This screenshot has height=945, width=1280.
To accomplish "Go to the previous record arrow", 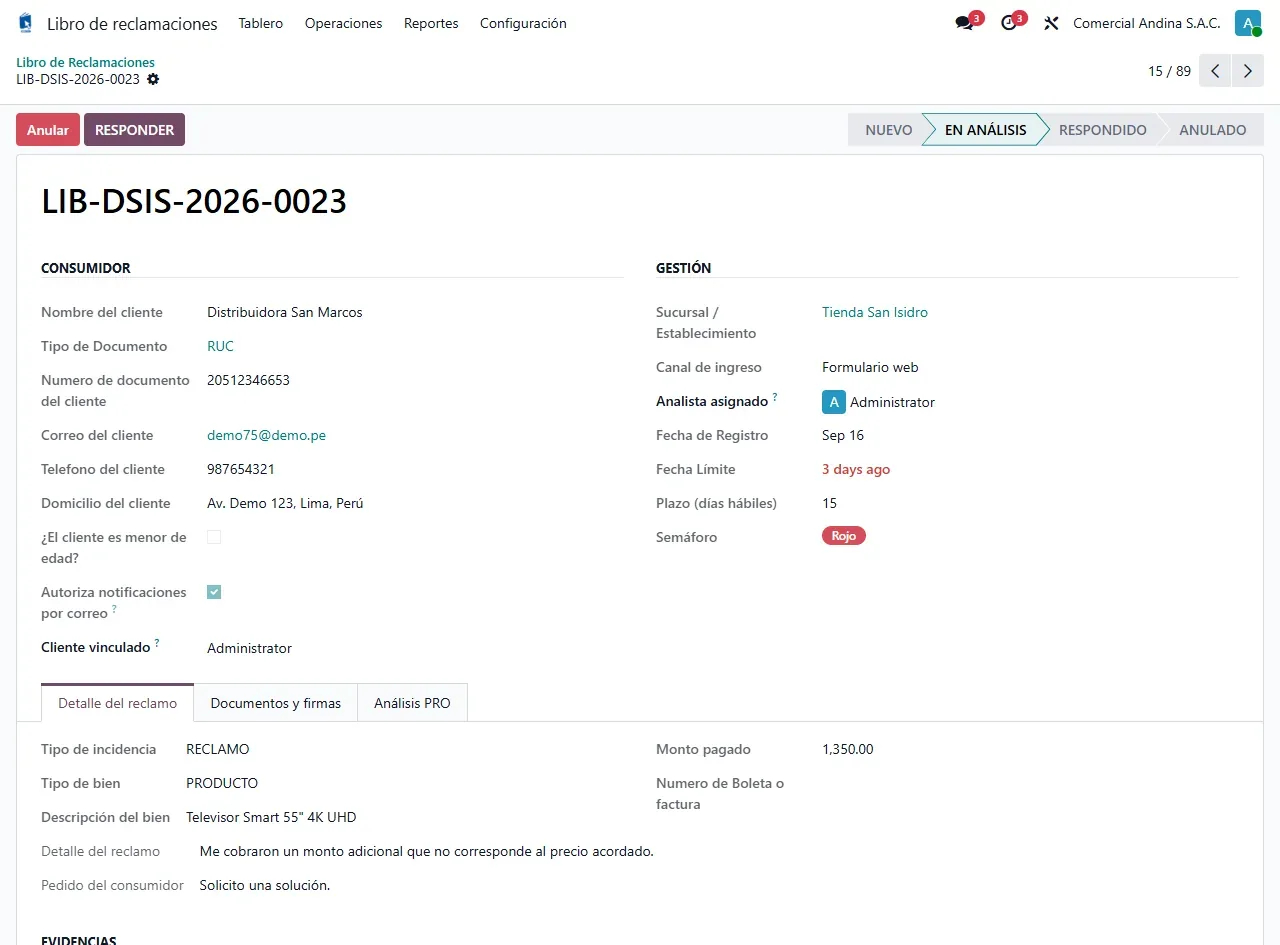I will pyautogui.click(x=1215, y=71).
